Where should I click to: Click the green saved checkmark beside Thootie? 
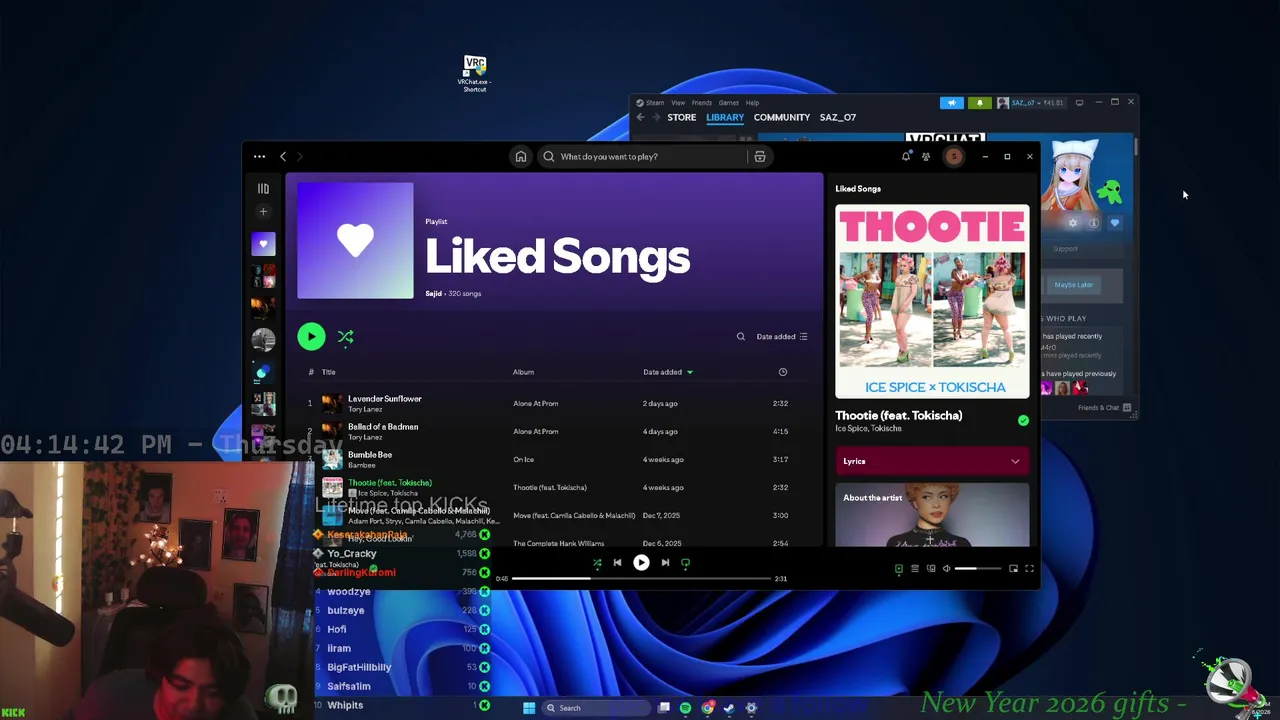pos(1023,421)
